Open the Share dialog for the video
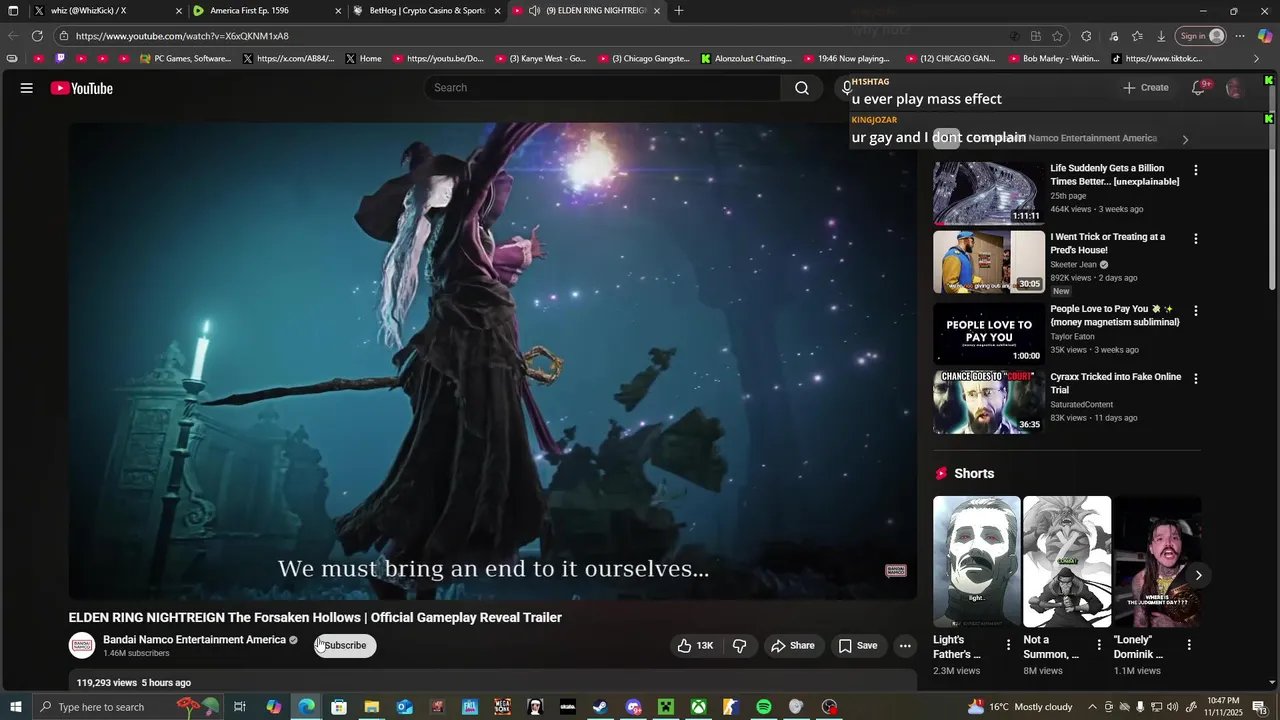This screenshot has width=1280, height=720. coord(793,646)
